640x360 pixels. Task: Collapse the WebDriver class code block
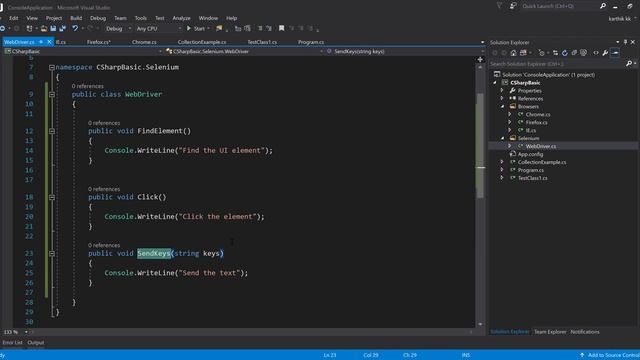(x=52, y=94)
